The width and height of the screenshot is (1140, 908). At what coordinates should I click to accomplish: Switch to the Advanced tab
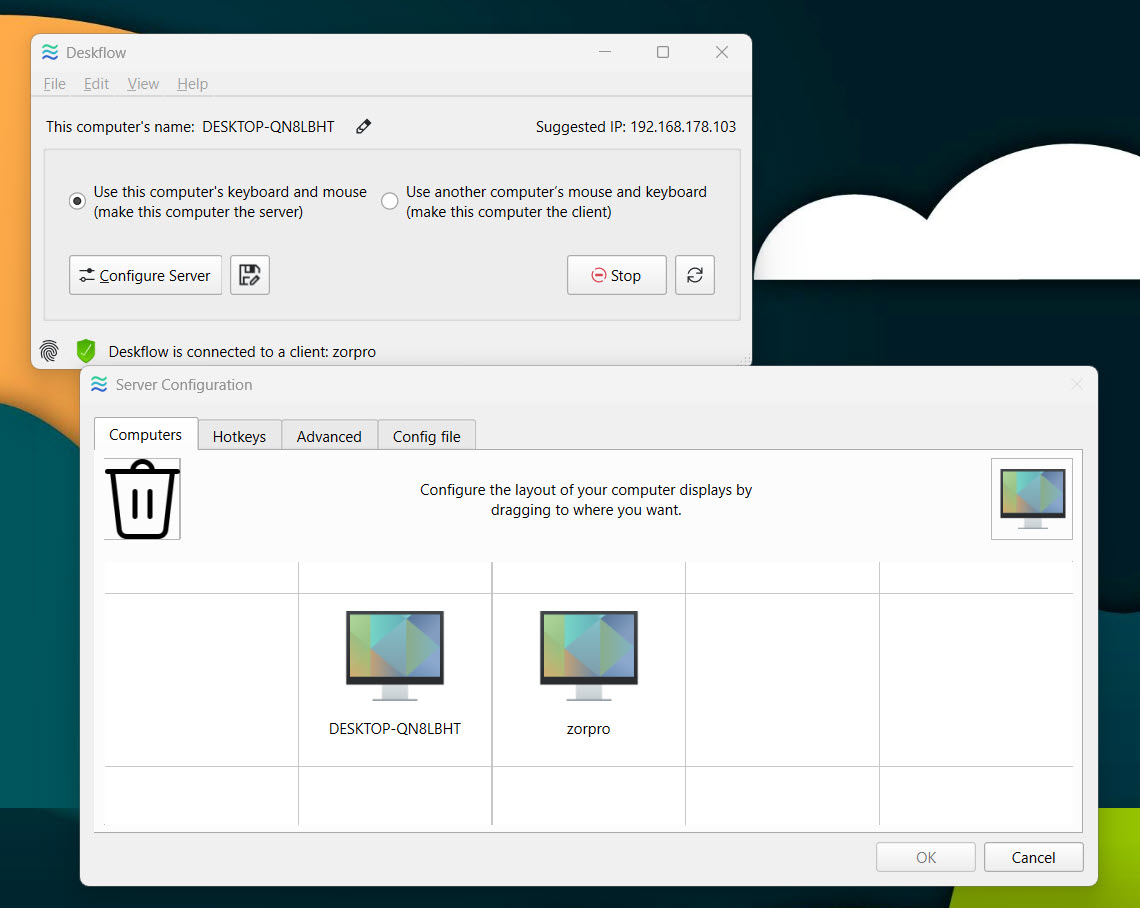[x=329, y=436]
